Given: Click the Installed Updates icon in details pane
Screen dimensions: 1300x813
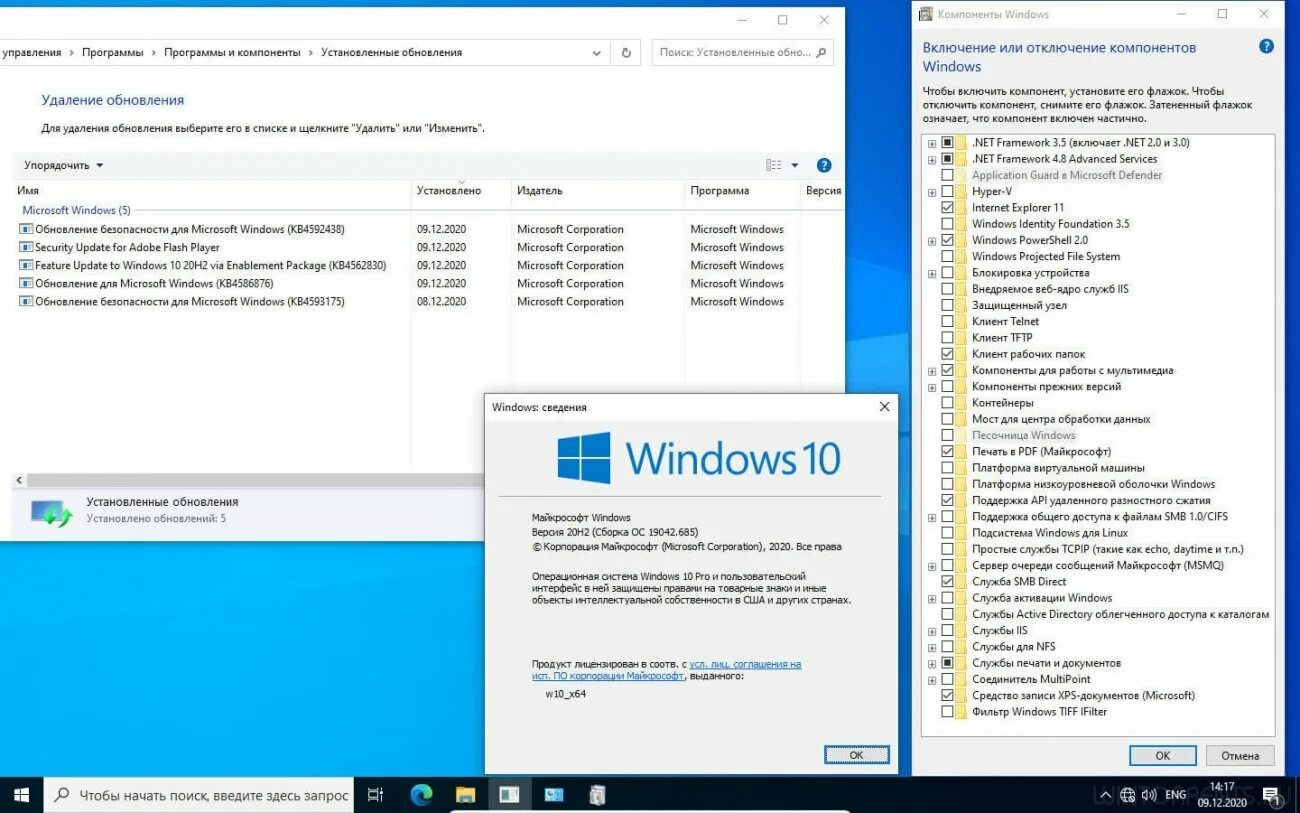Looking at the screenshot, I should click(x=51, y=512).
